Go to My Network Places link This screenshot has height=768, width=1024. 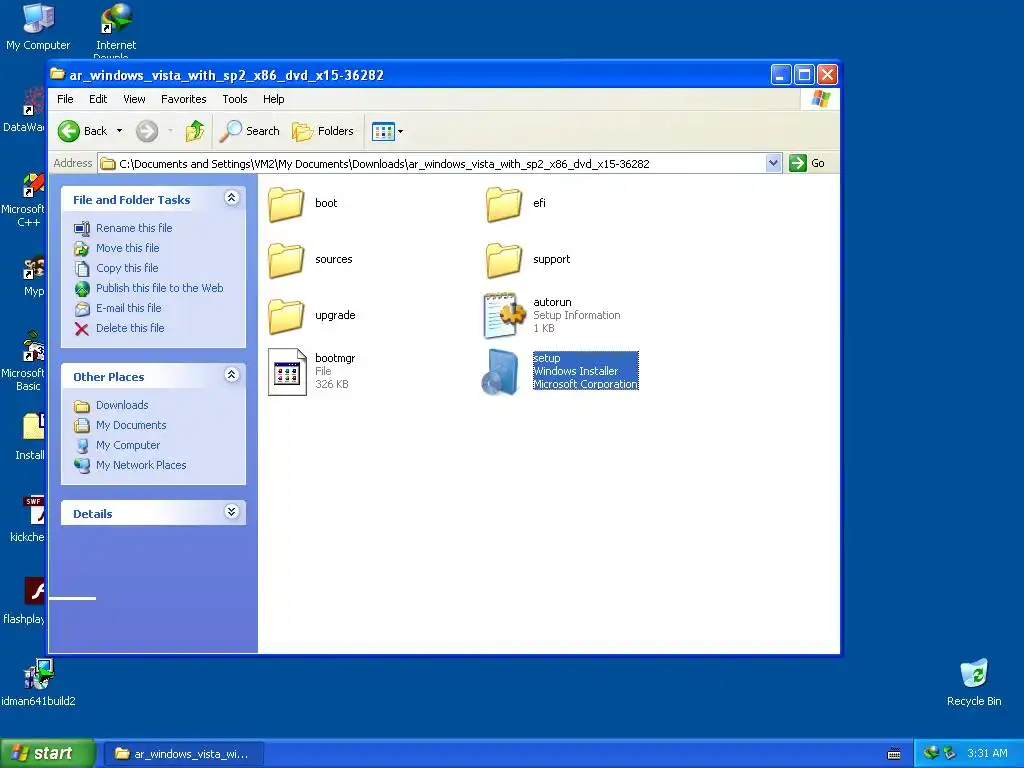(x=141, y=465)
